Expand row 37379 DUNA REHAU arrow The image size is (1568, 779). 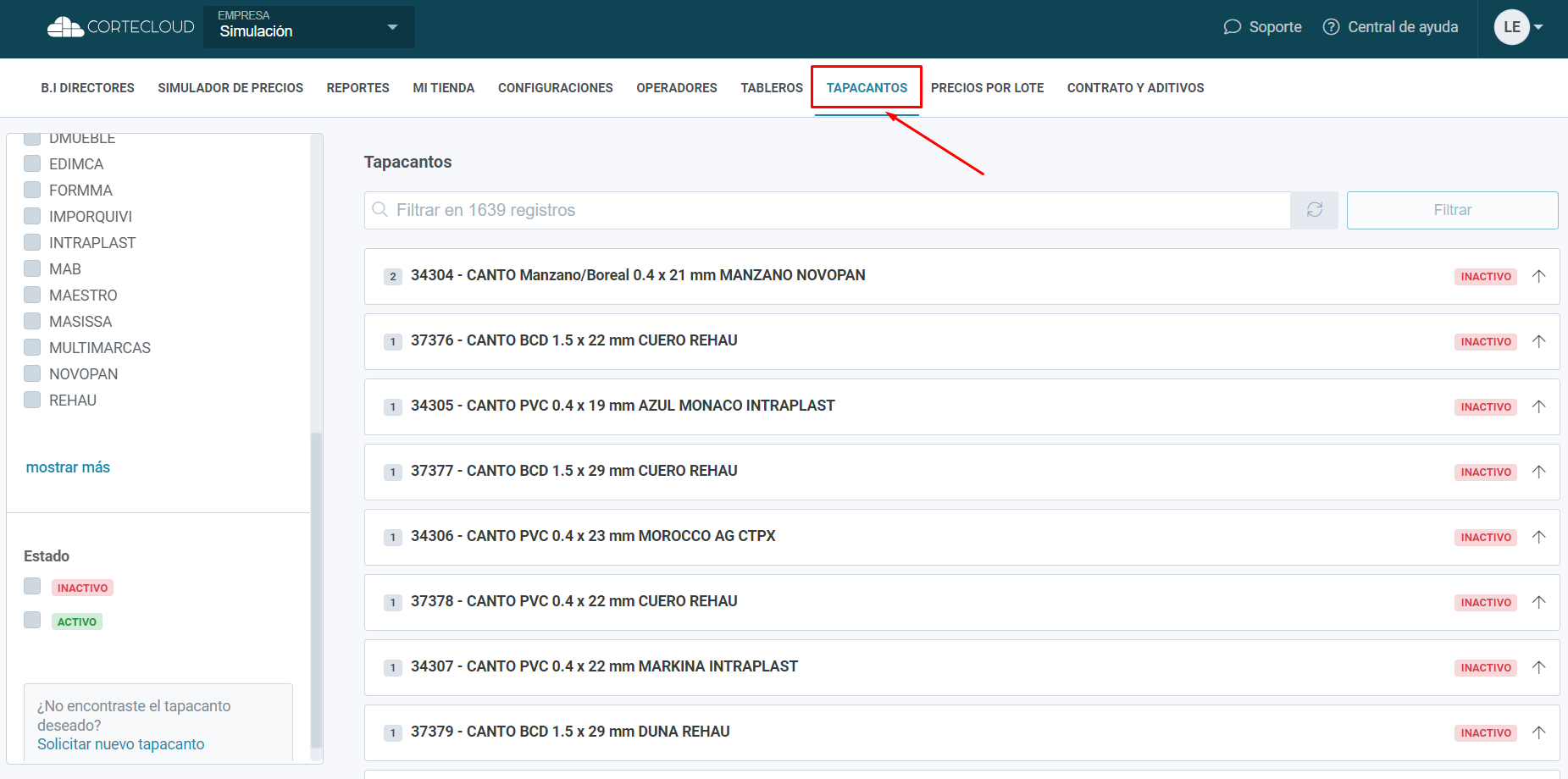[x=1539, y=732]
